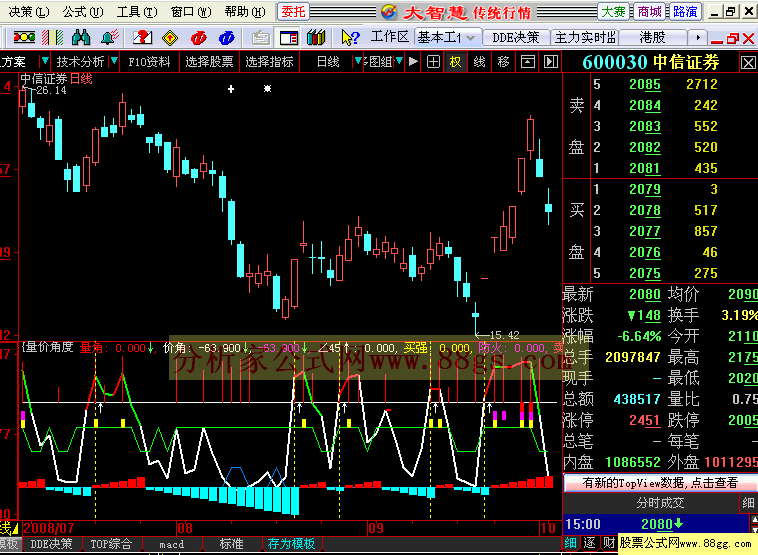Screen dimensions: 758x555
Task: Click the yellow diamond up-arrow icon
Action: click(170, 37)
